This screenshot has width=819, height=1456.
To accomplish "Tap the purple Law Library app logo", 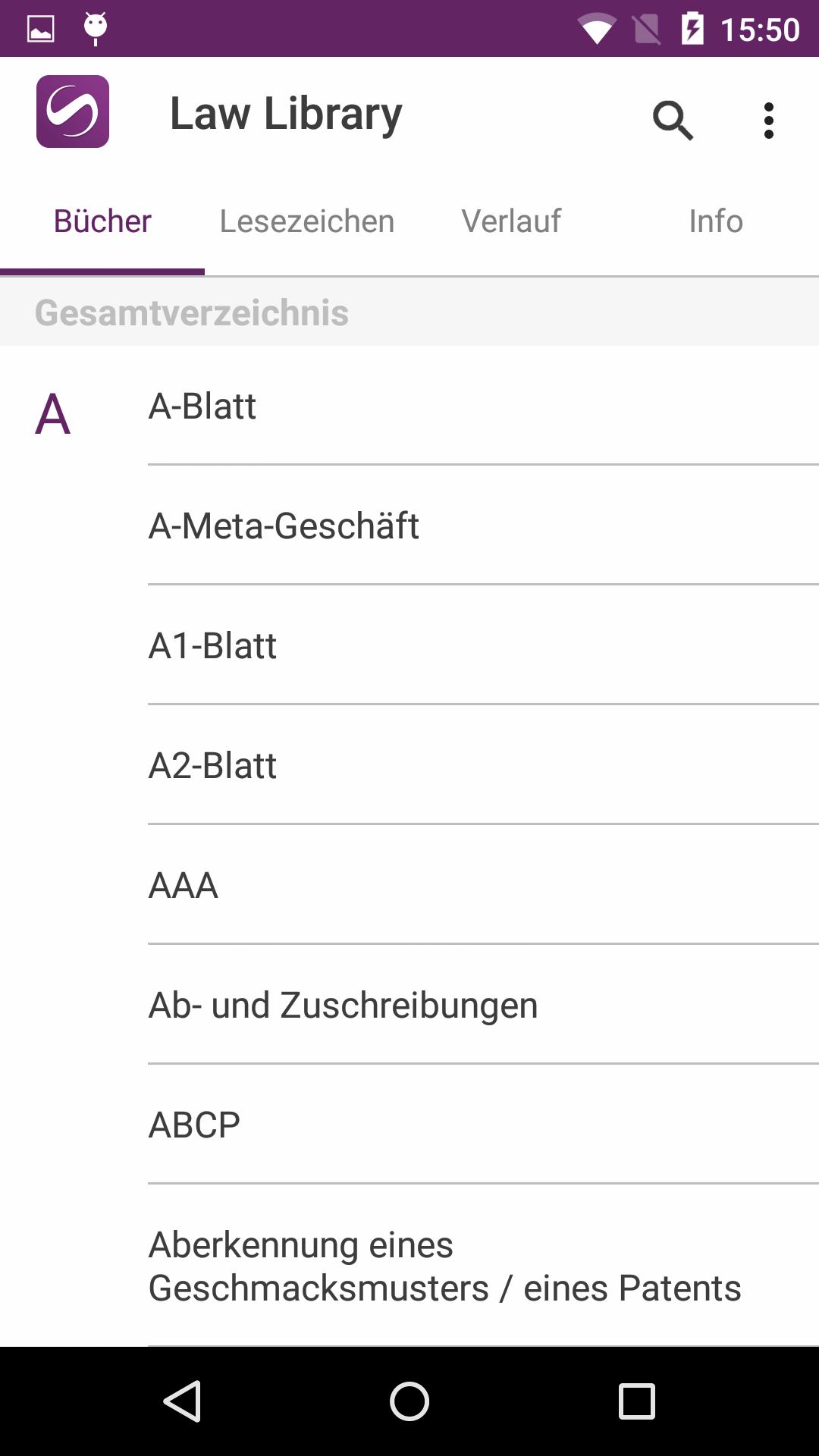I will pyautogui.click(x=73, y=111).
